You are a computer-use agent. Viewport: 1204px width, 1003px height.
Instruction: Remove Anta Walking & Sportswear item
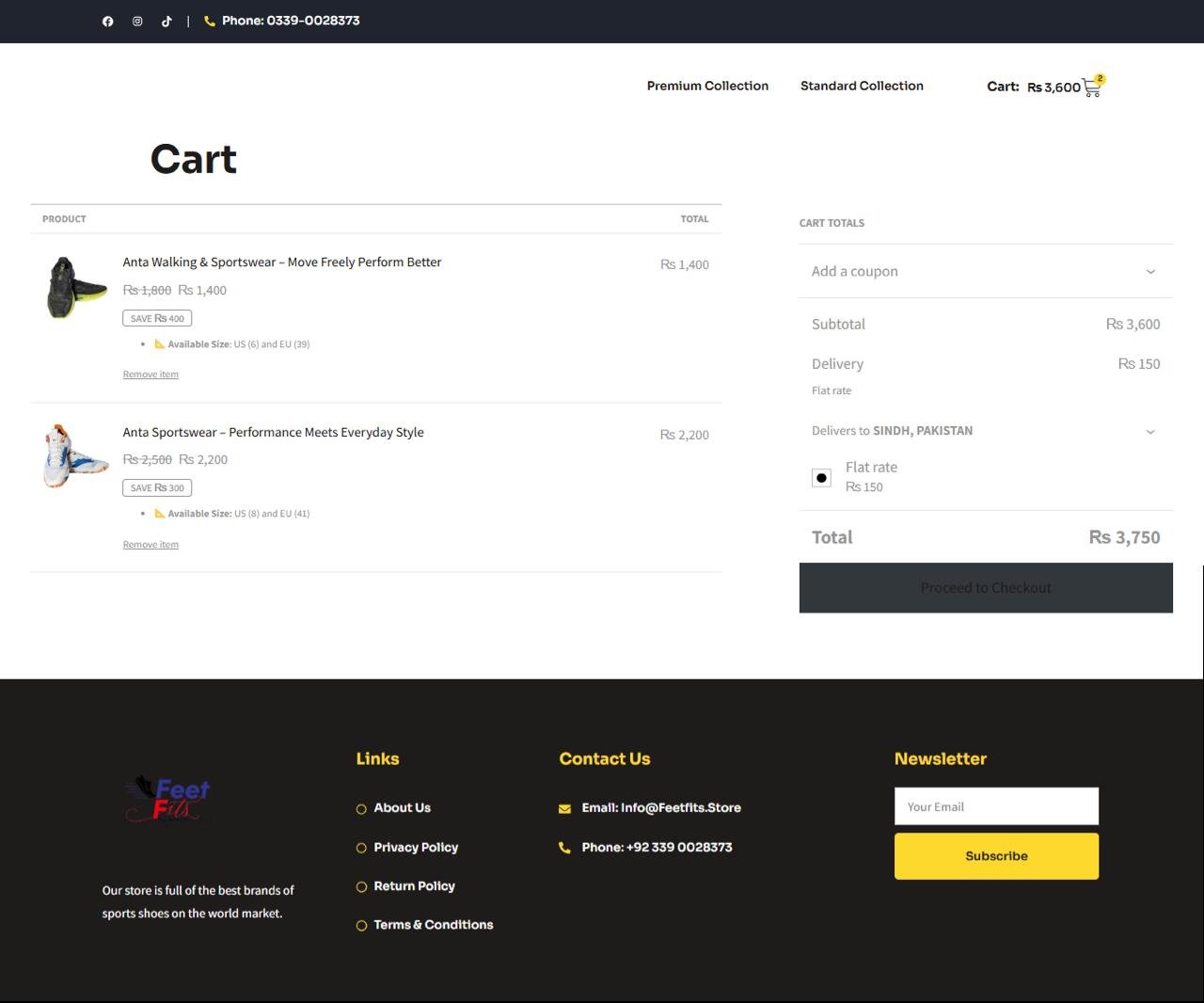[x=150, y=374]
